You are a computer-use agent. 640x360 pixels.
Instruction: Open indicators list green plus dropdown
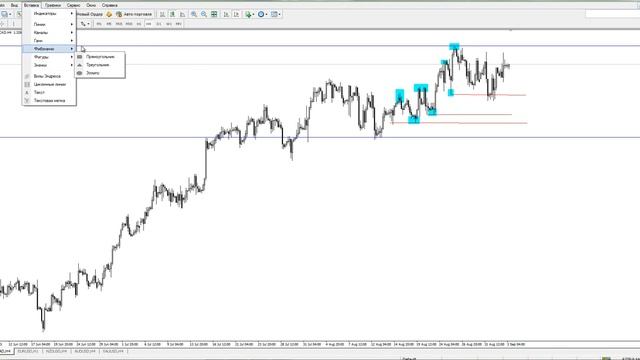coord(249,14)
